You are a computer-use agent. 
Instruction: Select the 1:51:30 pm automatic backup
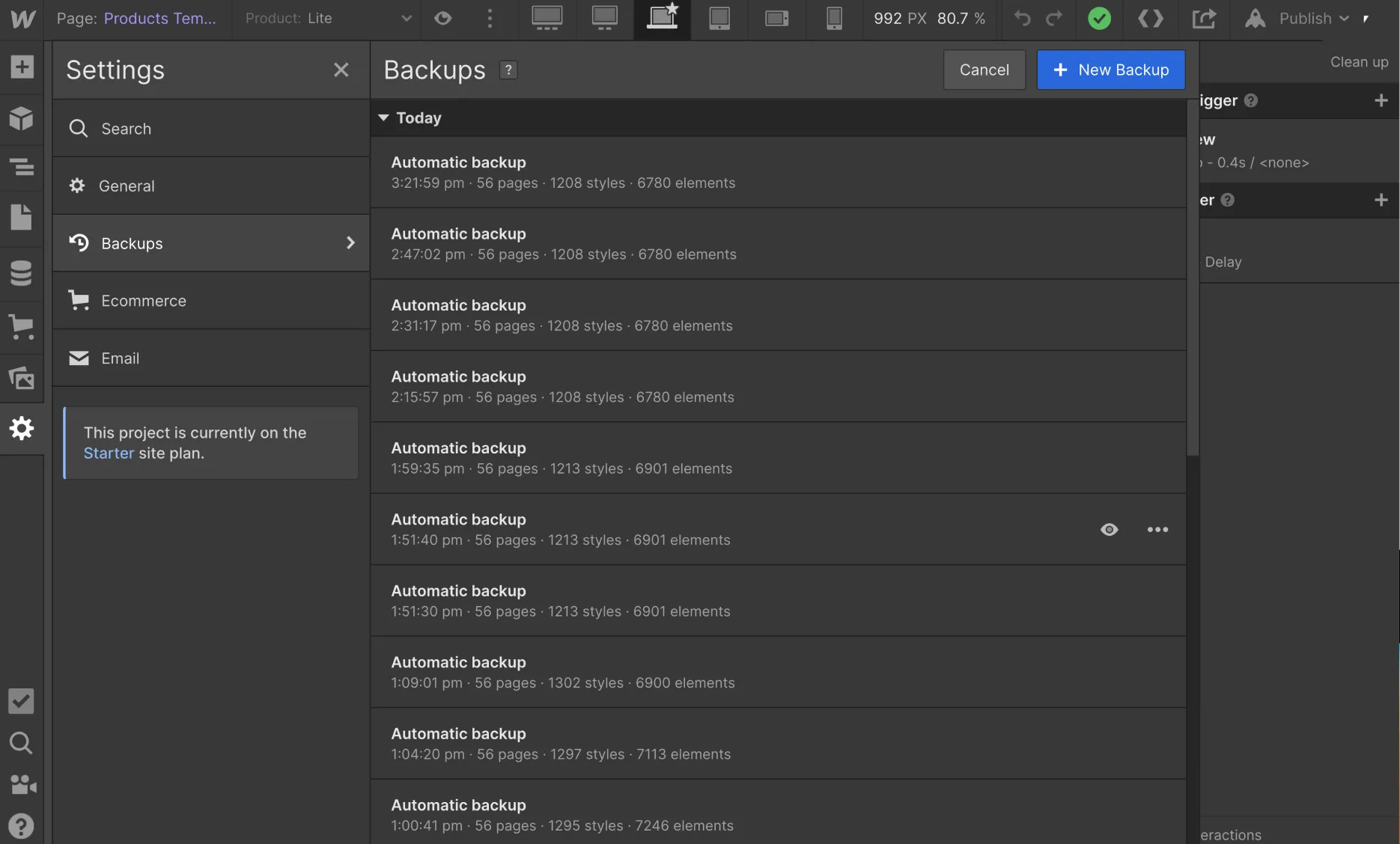pyautogui.click(x=778, y=601)
